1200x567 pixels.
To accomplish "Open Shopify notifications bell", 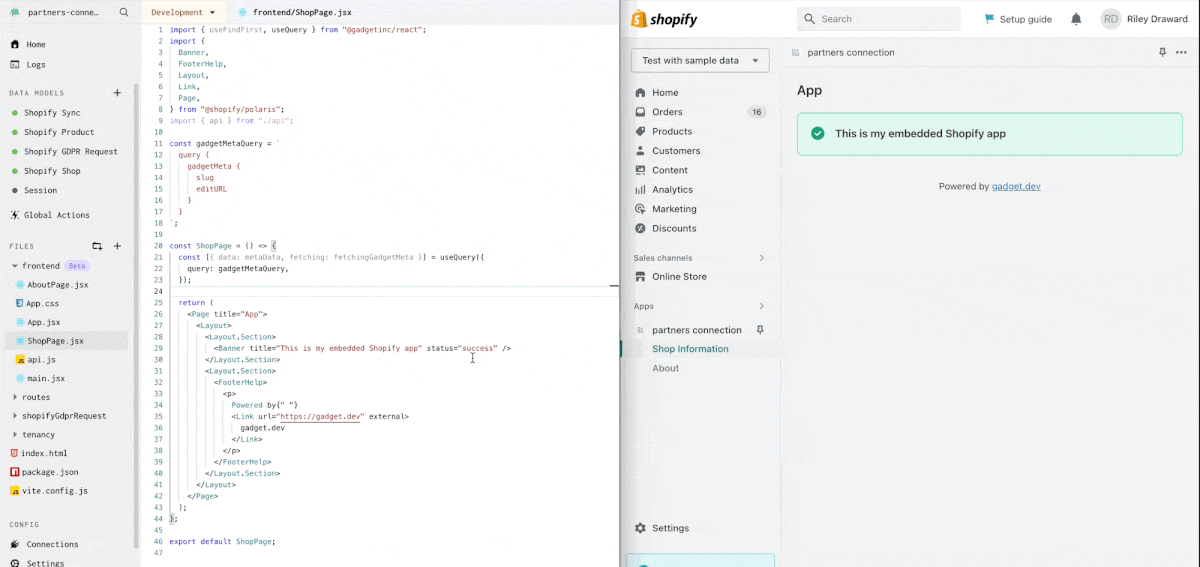I will click(x=1076, y=19).
